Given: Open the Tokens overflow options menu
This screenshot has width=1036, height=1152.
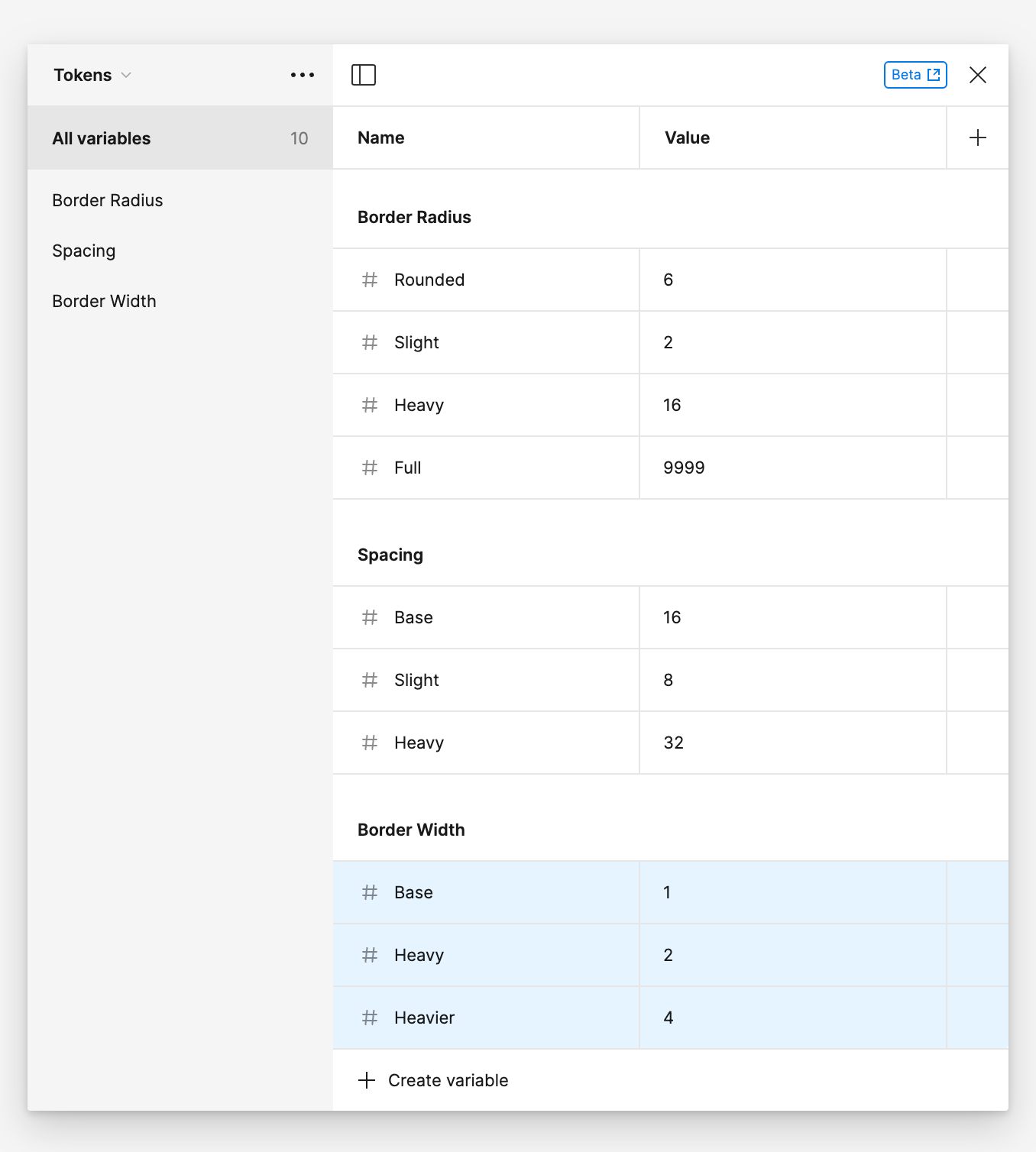Looking at the screenshot, I should [x=302, y=74].
